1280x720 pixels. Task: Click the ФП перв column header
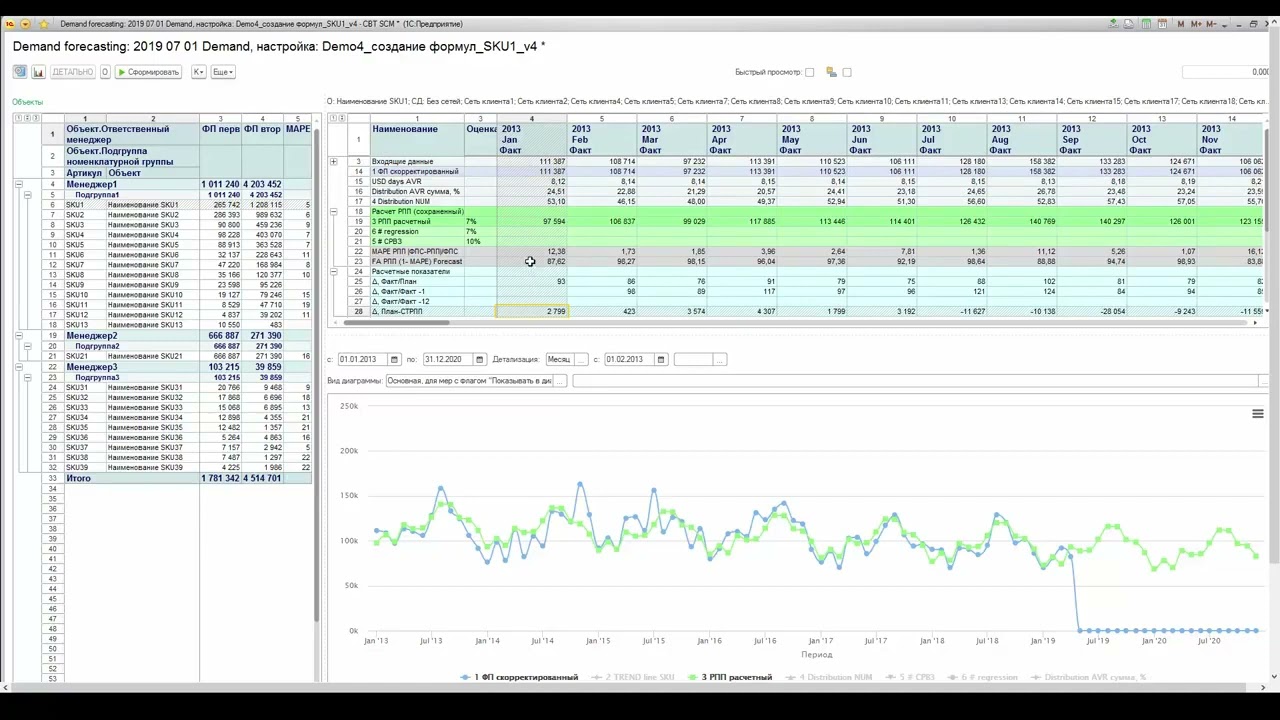click(x=220, y=129)
